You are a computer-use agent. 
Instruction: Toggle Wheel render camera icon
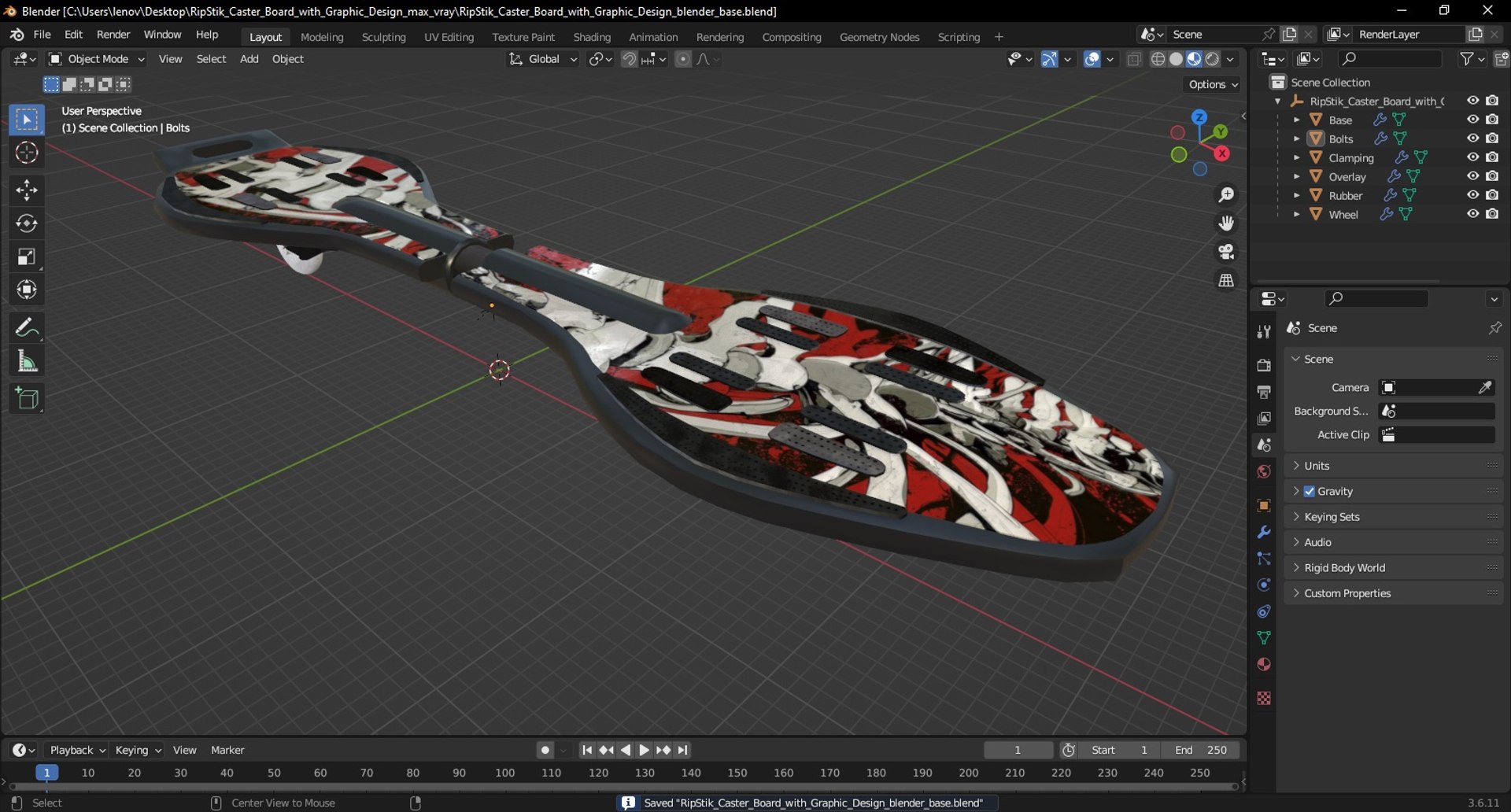point(1492,214)
